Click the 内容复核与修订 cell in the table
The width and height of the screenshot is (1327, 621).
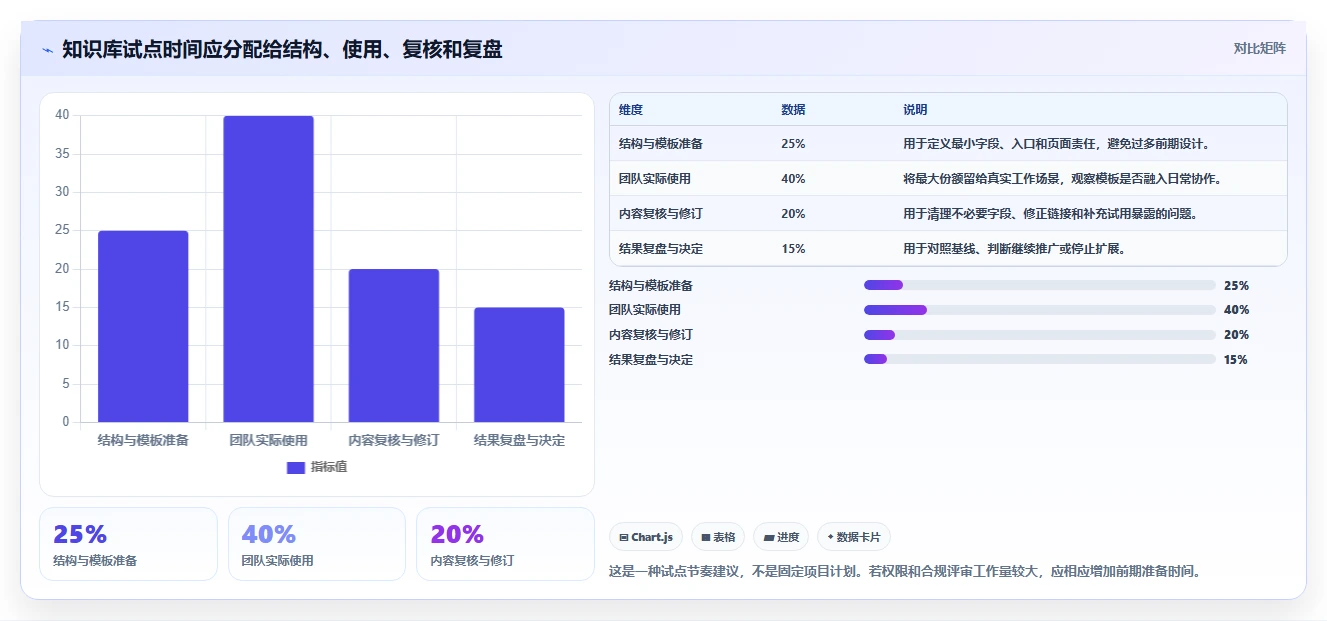pyautogui.click(x=661, y=214)
